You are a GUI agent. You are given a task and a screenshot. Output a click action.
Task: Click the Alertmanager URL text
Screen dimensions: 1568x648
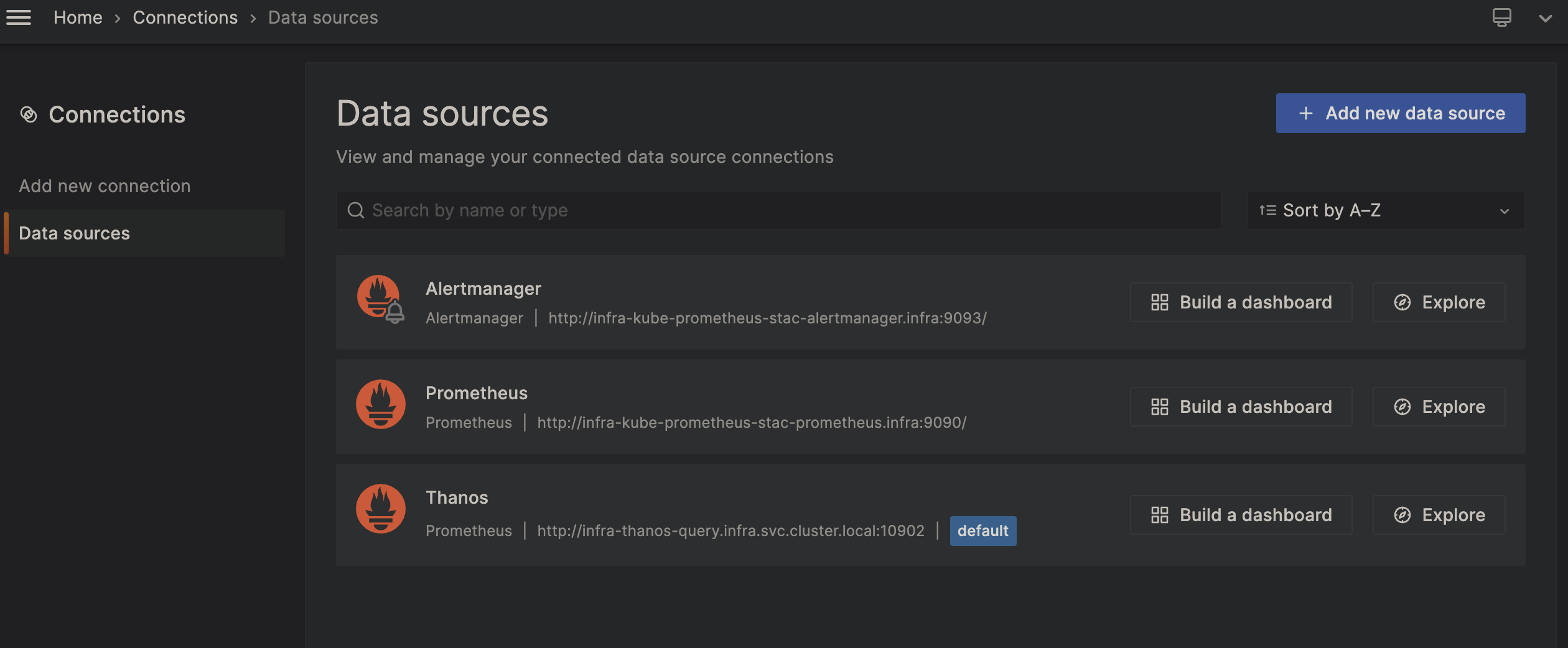click(x=767, y=318)
